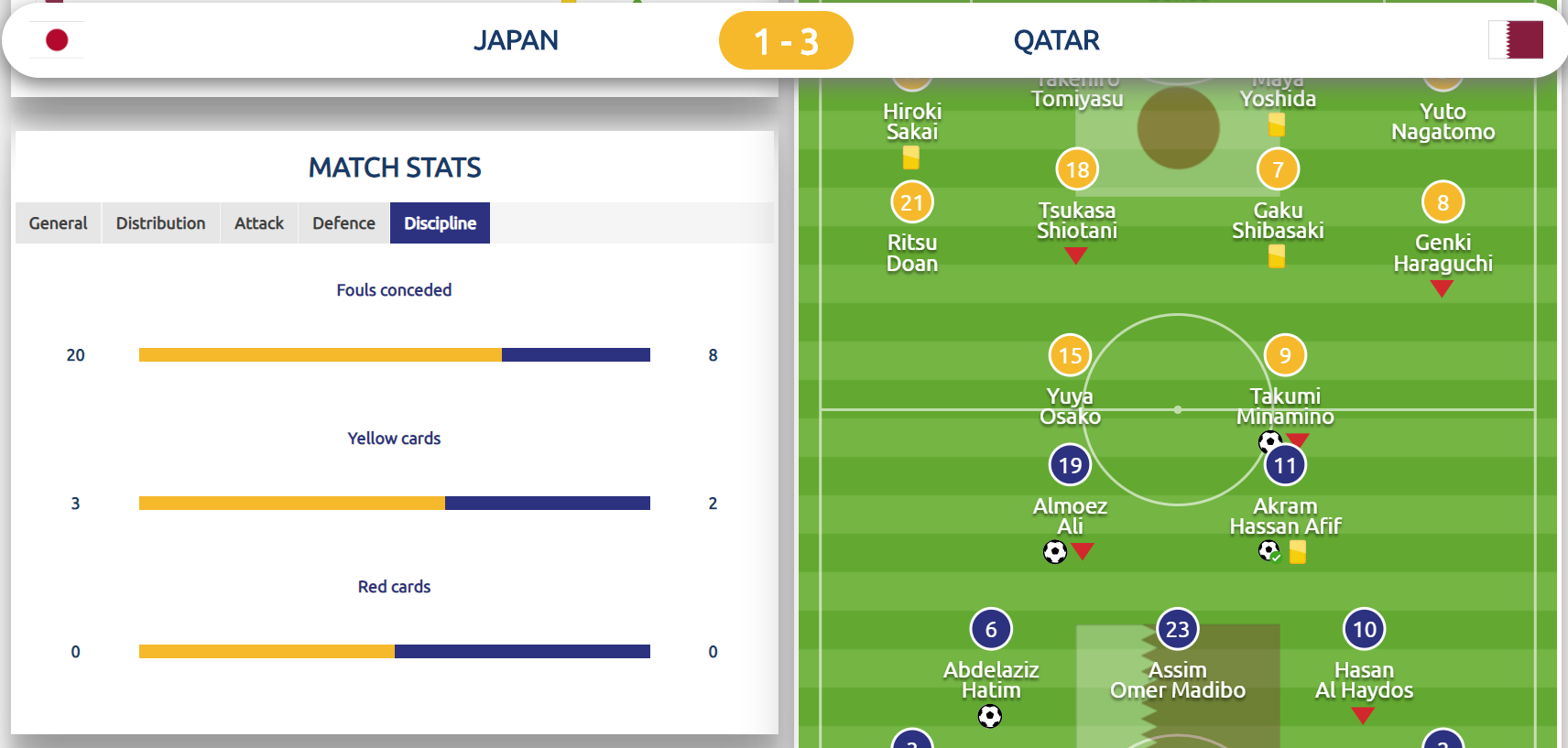Click number 19 Almoez Ali marker
Image resolution: width=1568 pixels, height=748 pixels.
click(x=1070, y=465)
